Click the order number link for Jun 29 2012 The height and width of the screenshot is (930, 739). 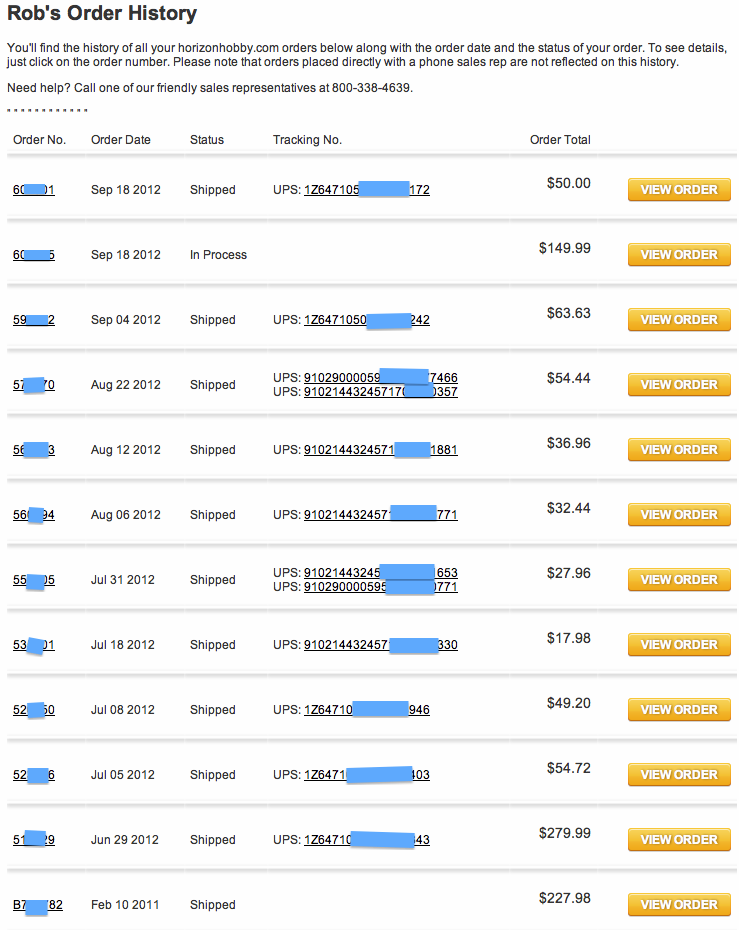click(x=34, y=840)
